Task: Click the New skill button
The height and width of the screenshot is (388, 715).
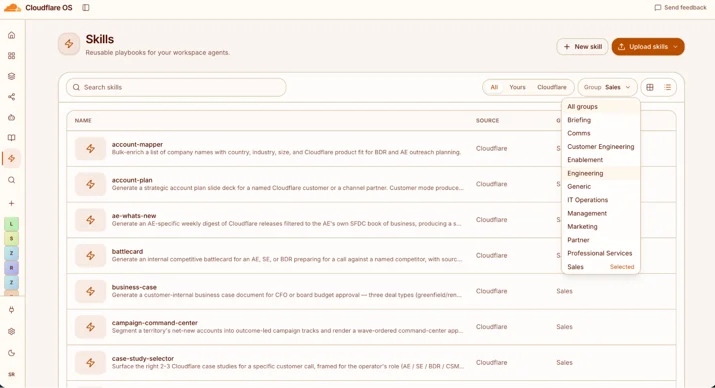Action: (x=582, y=47)
